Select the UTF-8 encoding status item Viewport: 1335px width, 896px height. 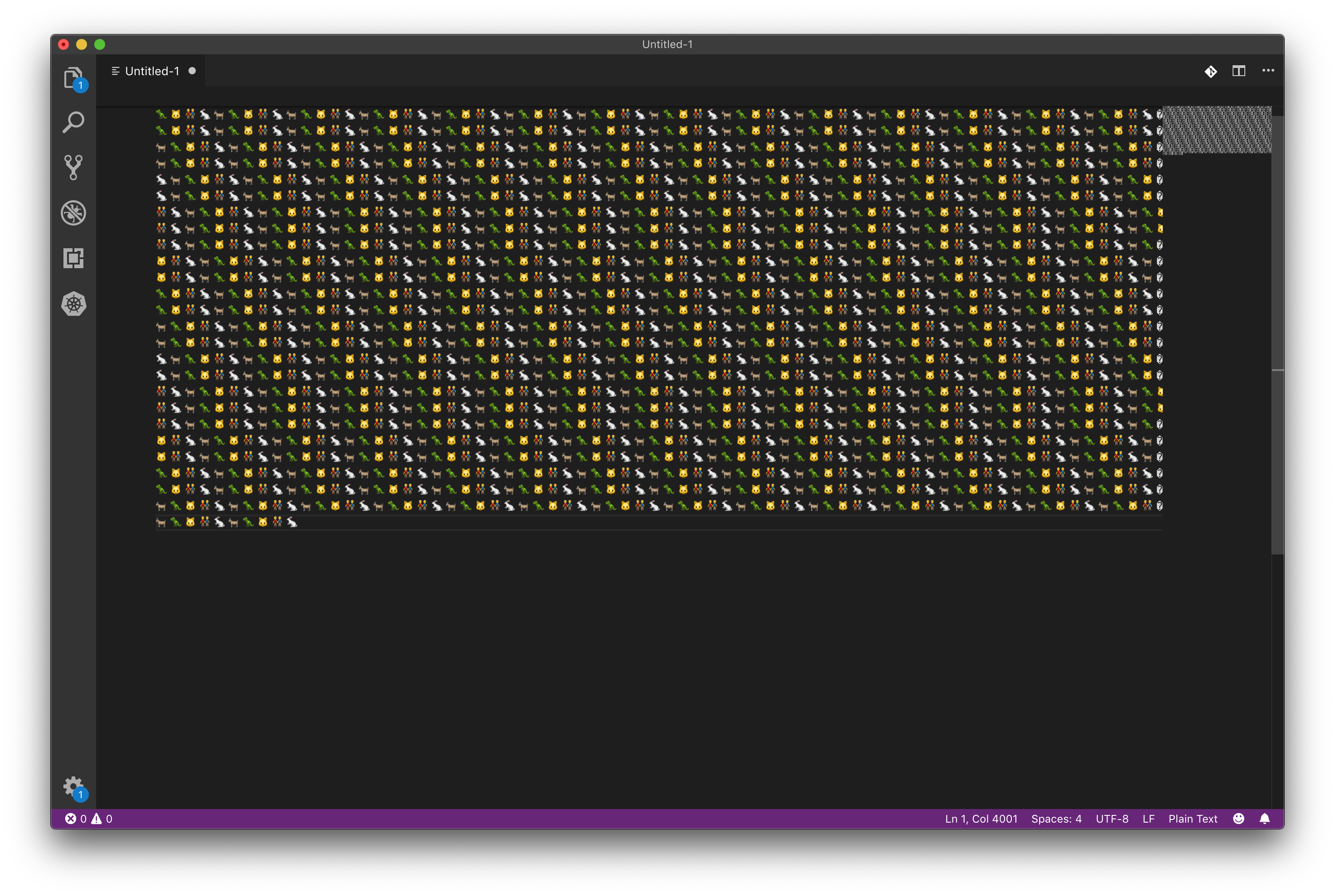click(x=1112, y=819)
